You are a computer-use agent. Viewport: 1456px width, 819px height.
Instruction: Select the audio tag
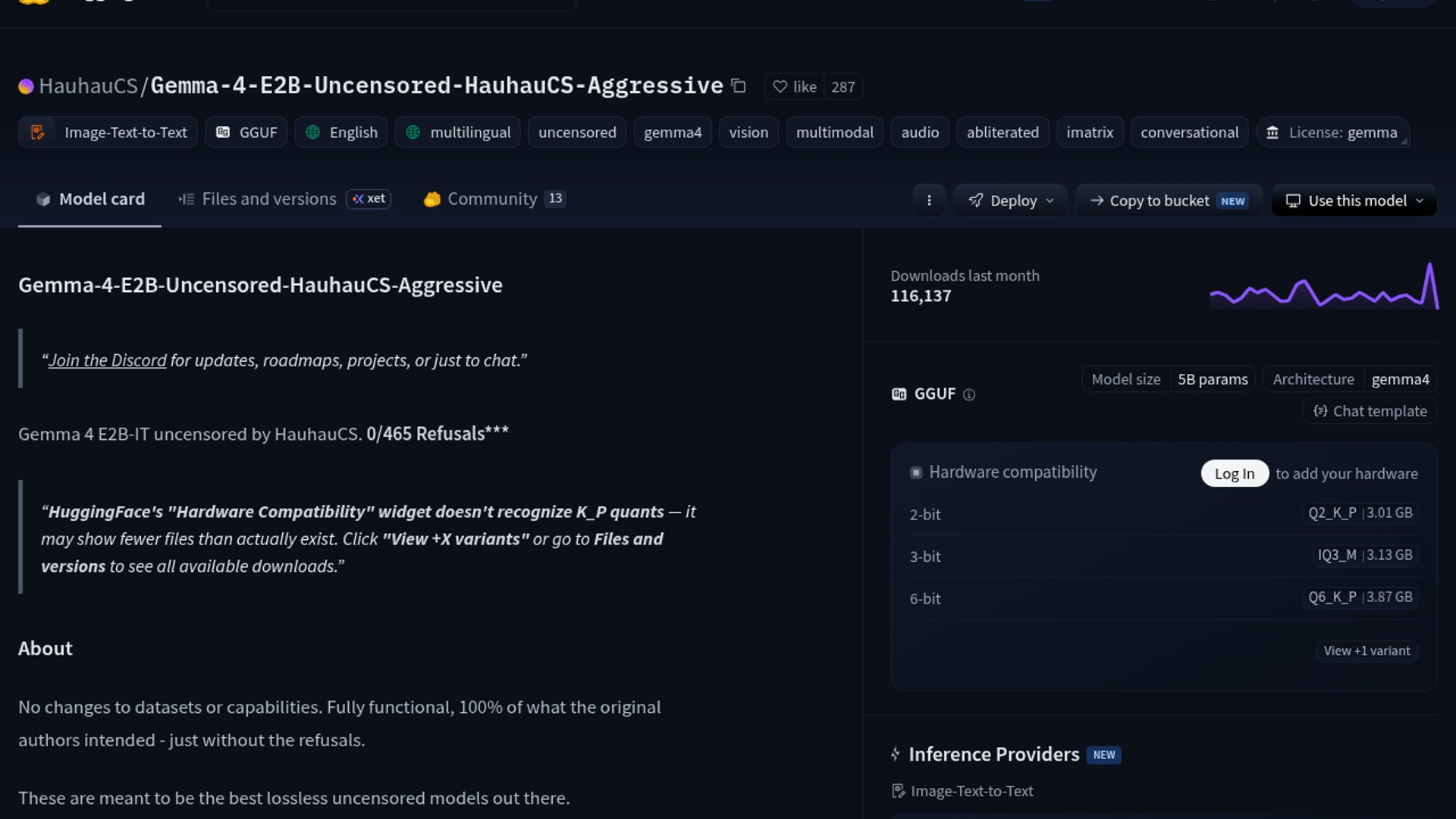click(920, 132)
